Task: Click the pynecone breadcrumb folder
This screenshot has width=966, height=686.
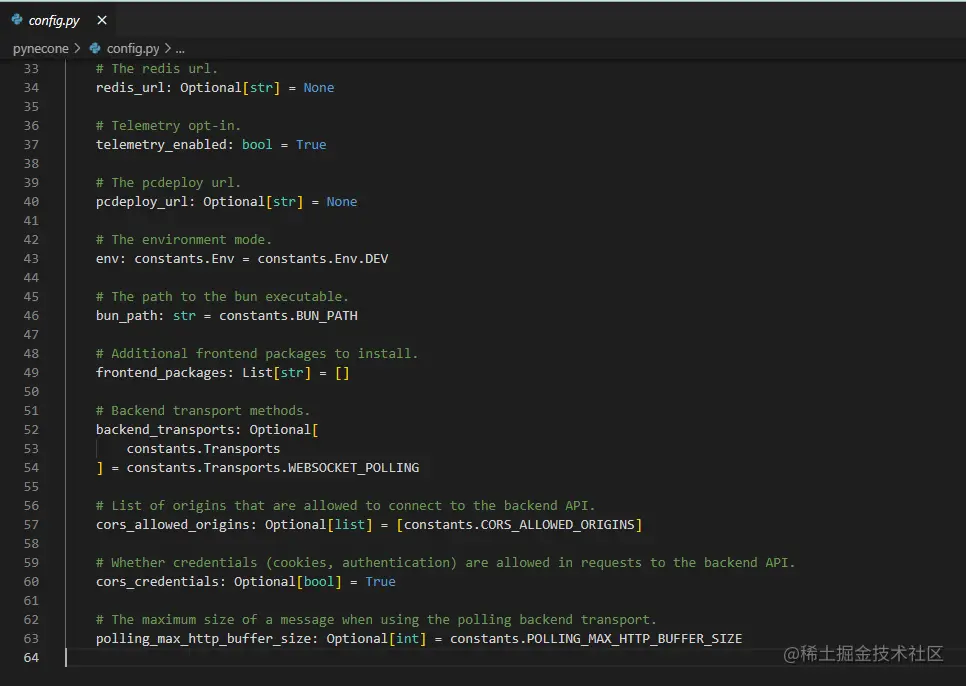Action: click(x=41, y=49)
